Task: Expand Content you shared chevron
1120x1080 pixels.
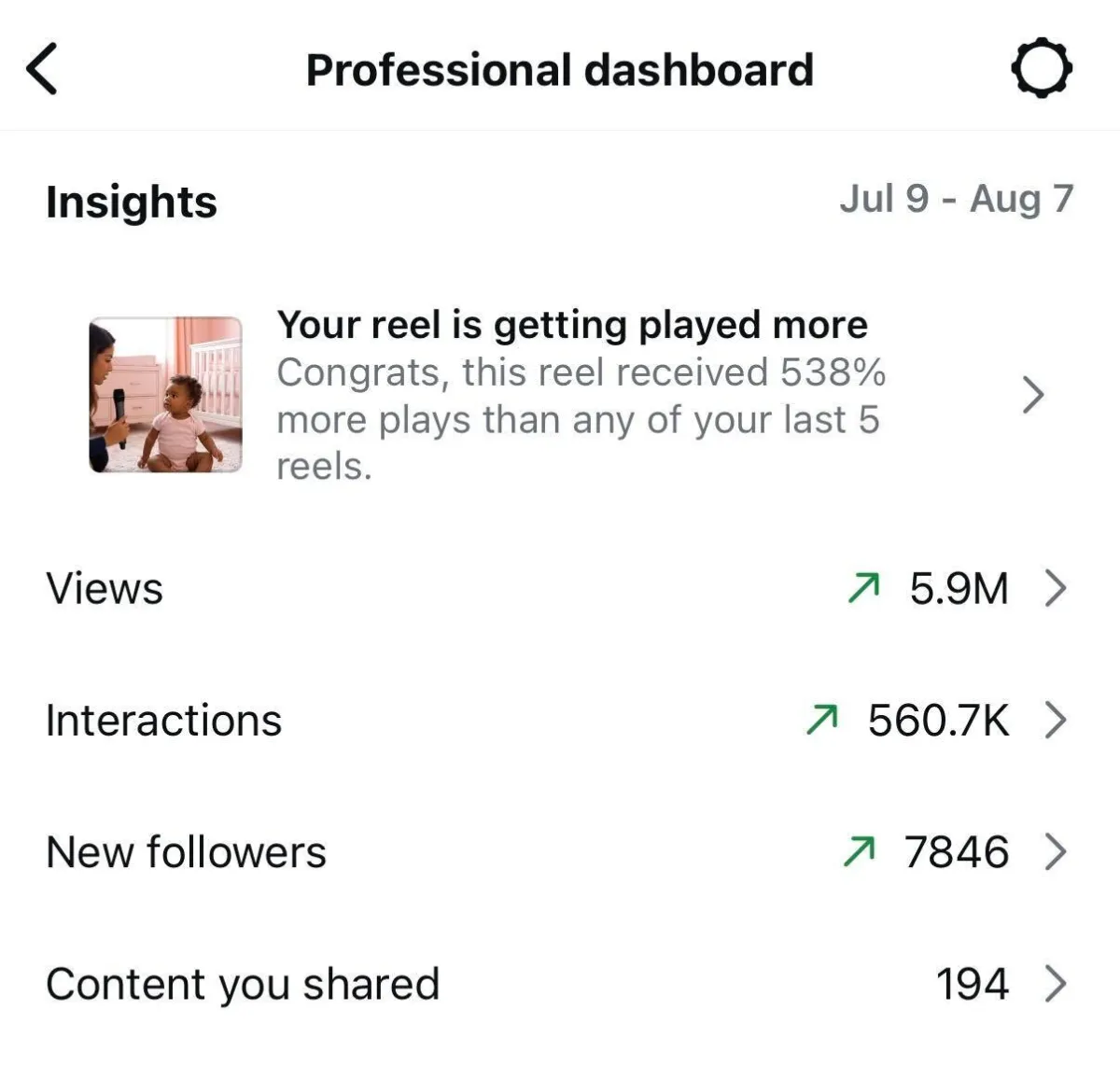Action: [x=1055, y=983]
